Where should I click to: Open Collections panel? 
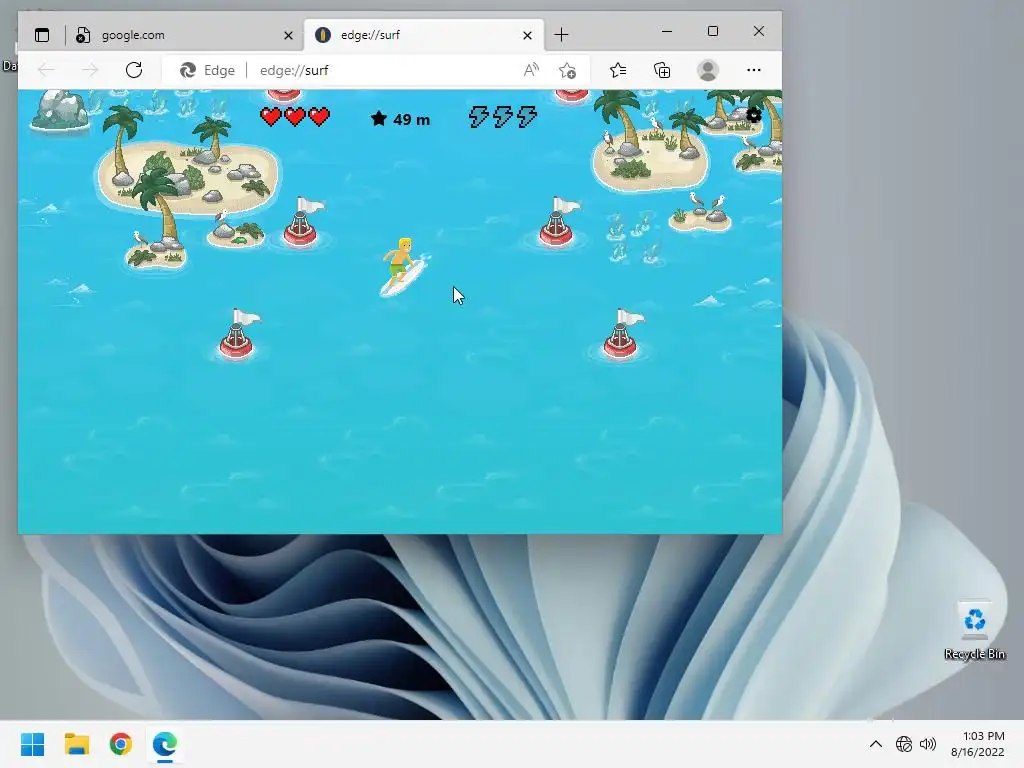(x=662, y=70)
